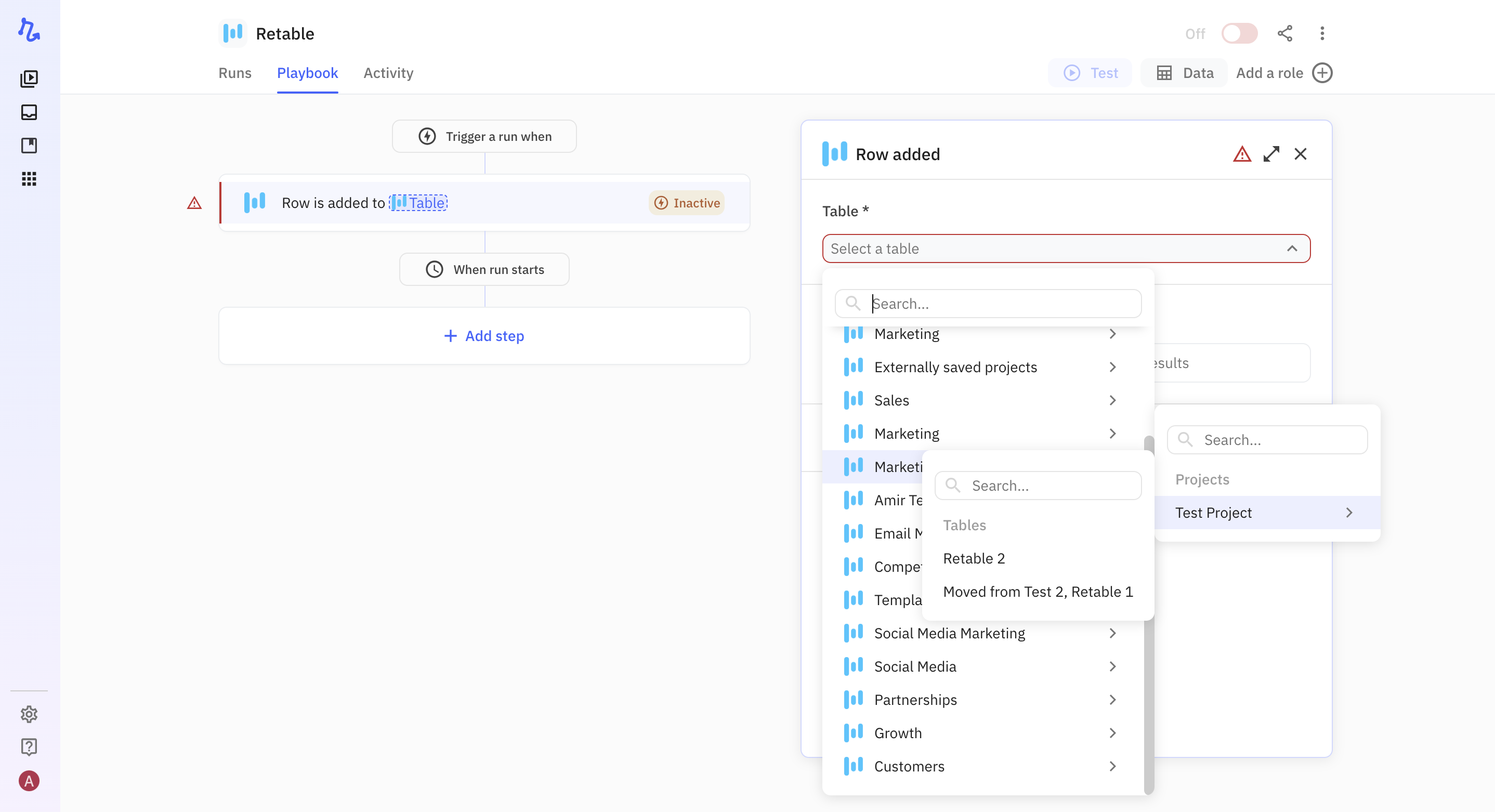Toggle the playbook Off switch on

tap(1239, 34)
